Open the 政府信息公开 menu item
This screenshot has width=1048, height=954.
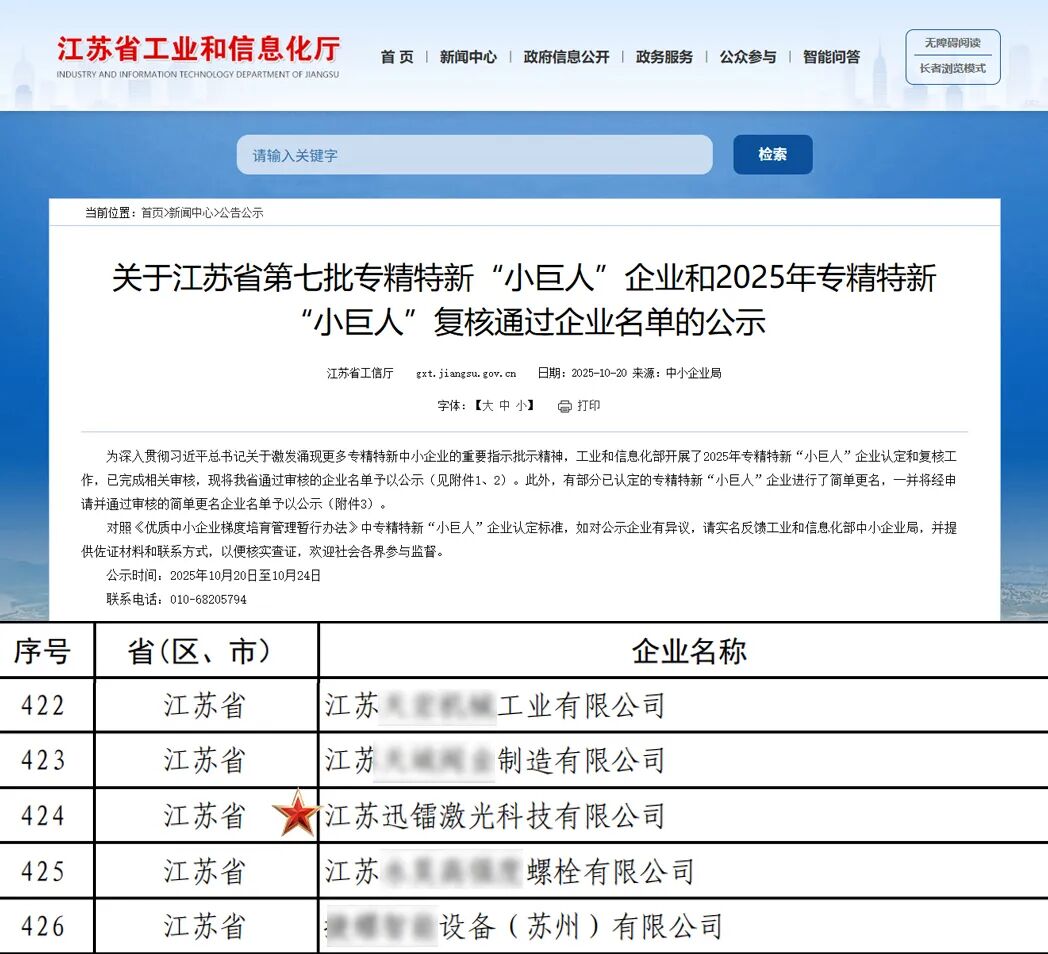pyautogui.click(x=565, y=57)
